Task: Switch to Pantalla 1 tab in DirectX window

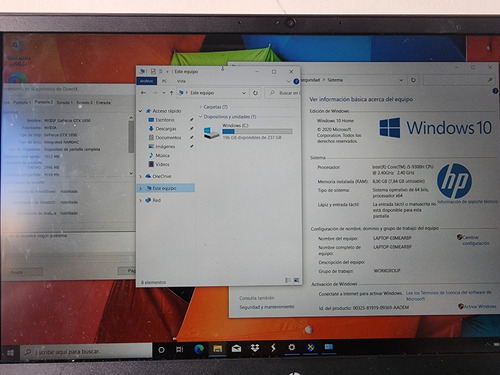Action: pyautogui.click(x=22, y=102)
